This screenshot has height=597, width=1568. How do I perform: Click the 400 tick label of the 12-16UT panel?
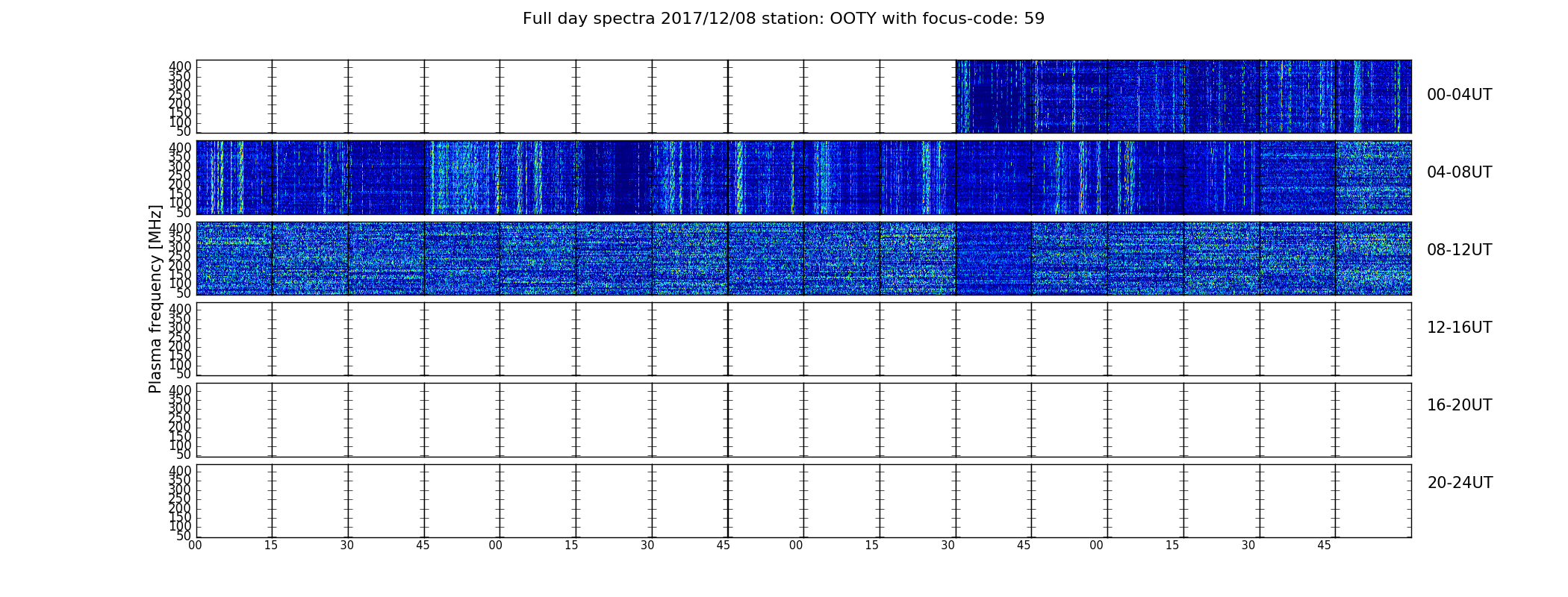[x=180, y=309]
